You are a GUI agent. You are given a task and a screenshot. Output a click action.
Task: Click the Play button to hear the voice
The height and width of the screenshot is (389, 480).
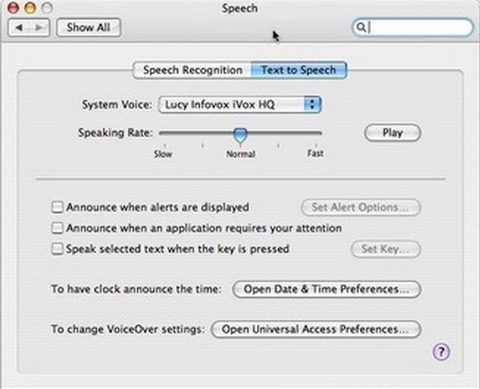[393, 133]
